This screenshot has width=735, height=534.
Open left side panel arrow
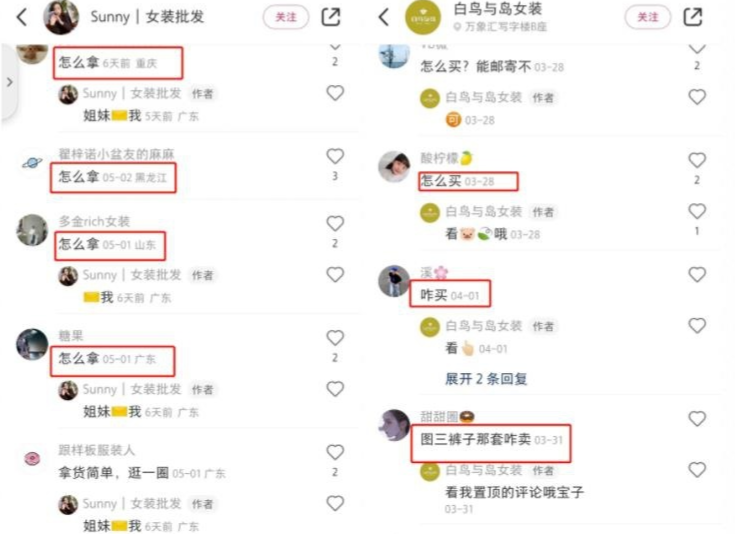(x=9, y=83)
